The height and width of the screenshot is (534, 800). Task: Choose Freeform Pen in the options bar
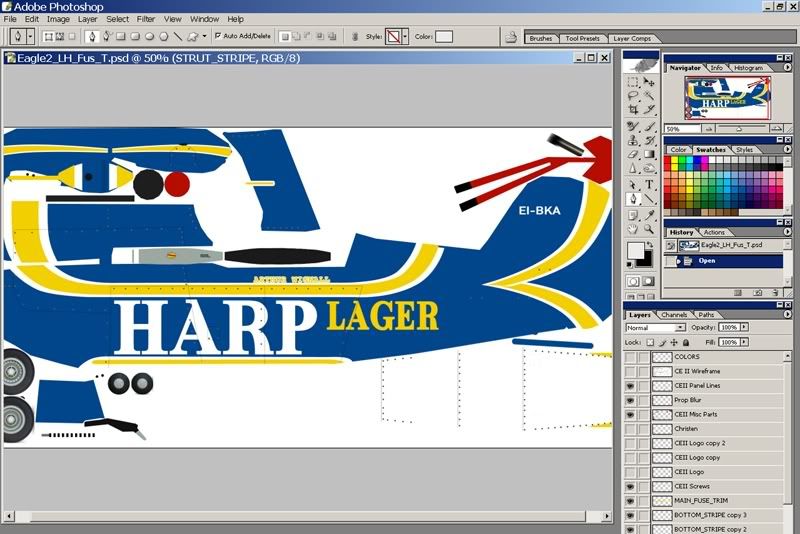click(107, 36)
